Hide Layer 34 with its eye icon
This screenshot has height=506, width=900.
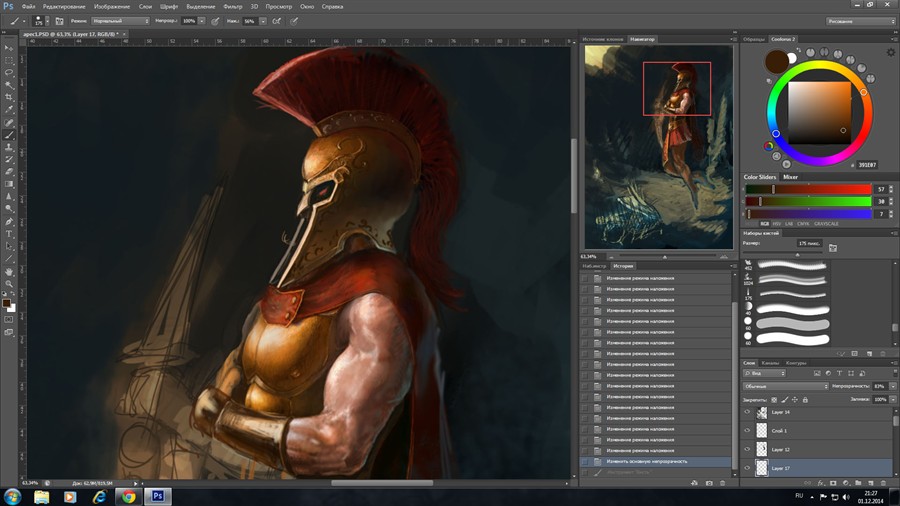pos(747,412)
